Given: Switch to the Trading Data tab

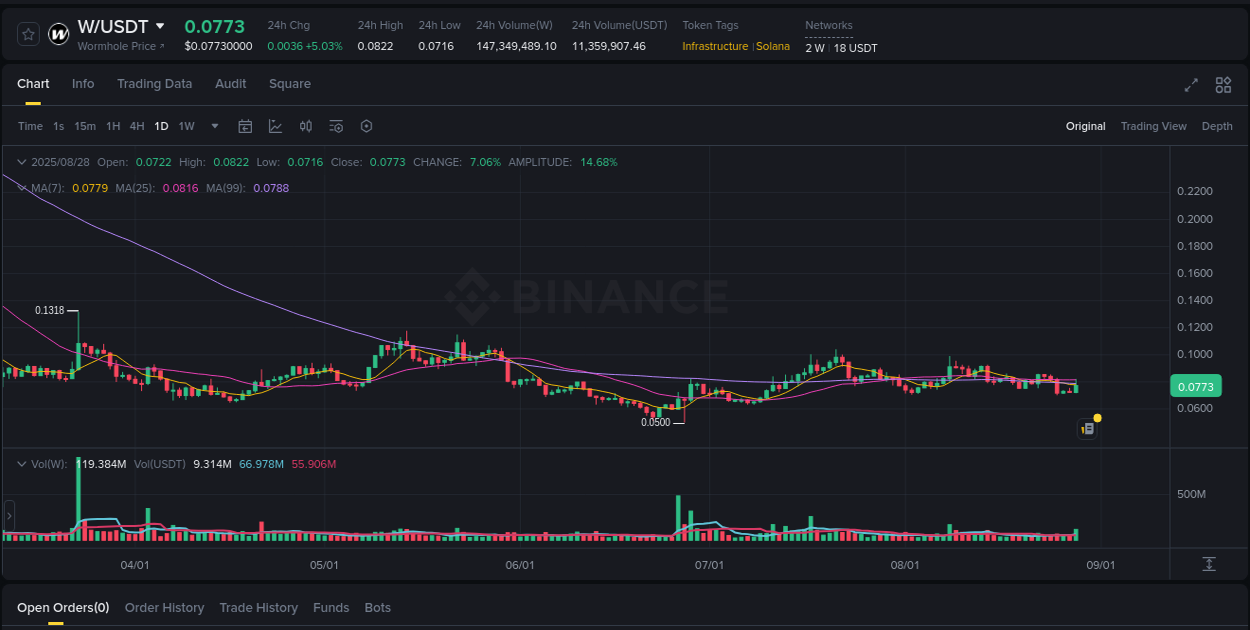Looking at the screenshot, I should pos(154,84).
